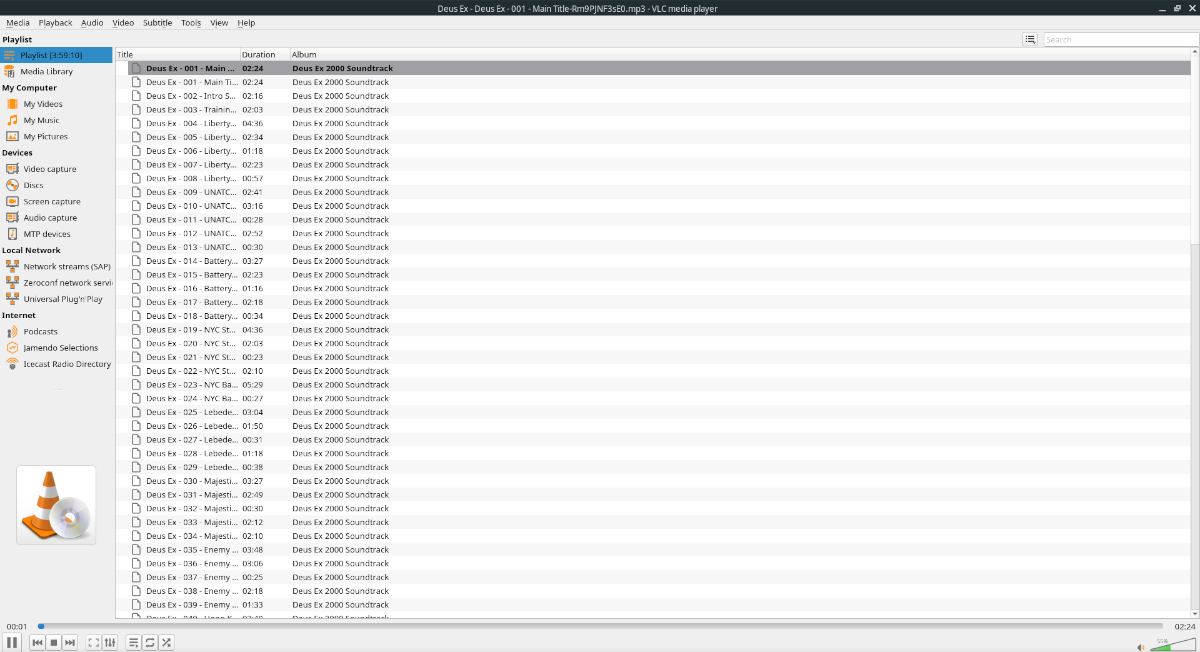Open the Podcasts section
This screenshot has width=1200, height=652.
[x=40, y=331]
